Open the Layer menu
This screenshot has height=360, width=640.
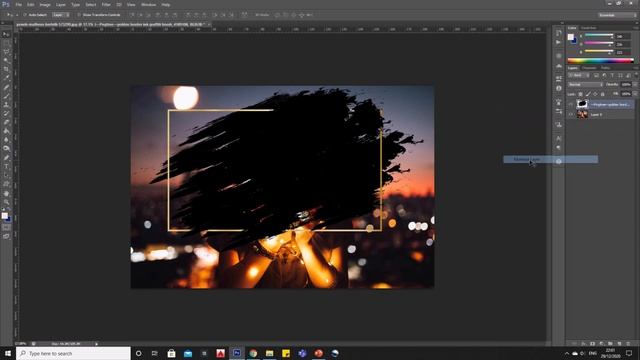[61, 4]
